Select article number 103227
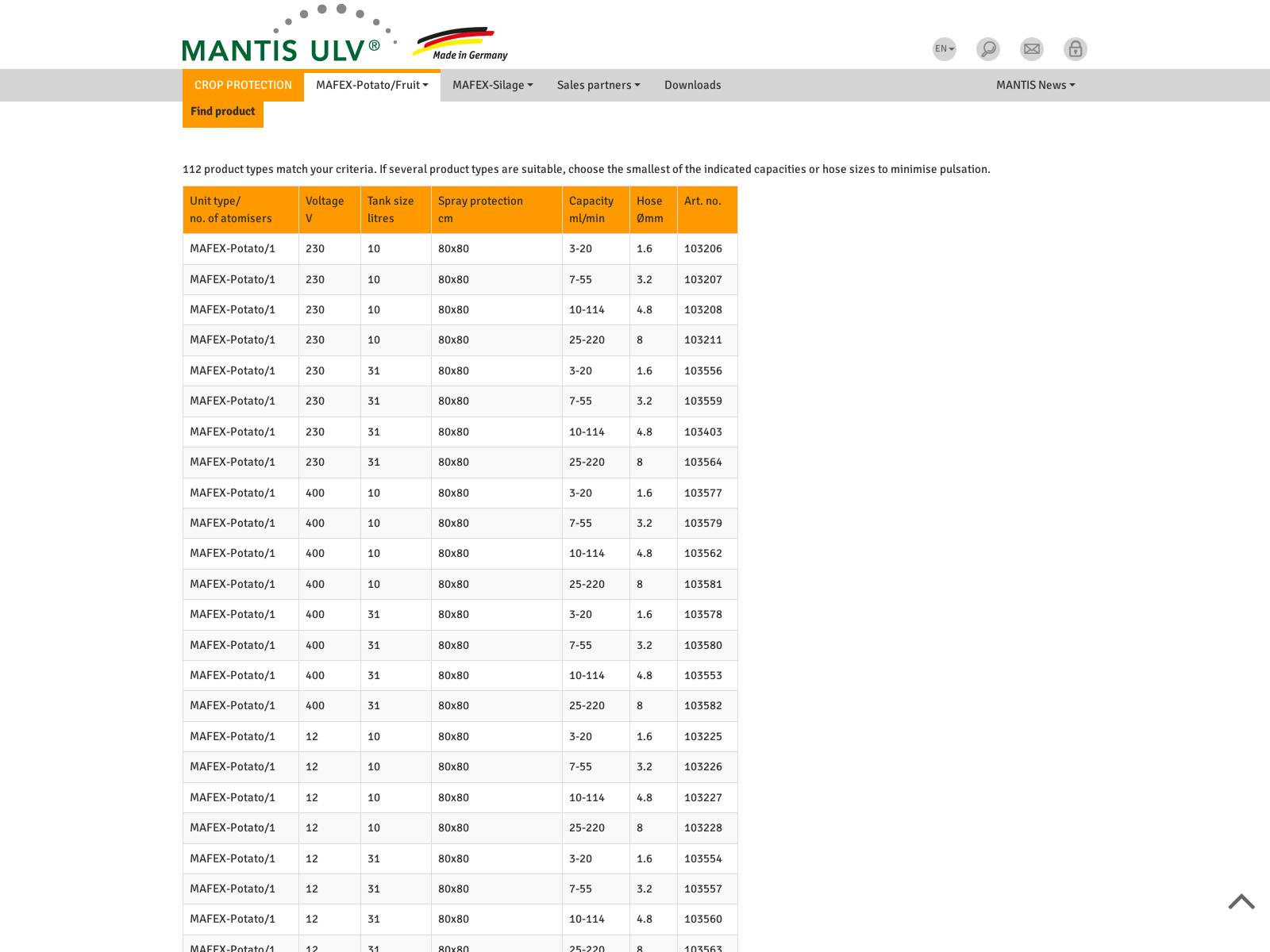 tap(703, 797)
